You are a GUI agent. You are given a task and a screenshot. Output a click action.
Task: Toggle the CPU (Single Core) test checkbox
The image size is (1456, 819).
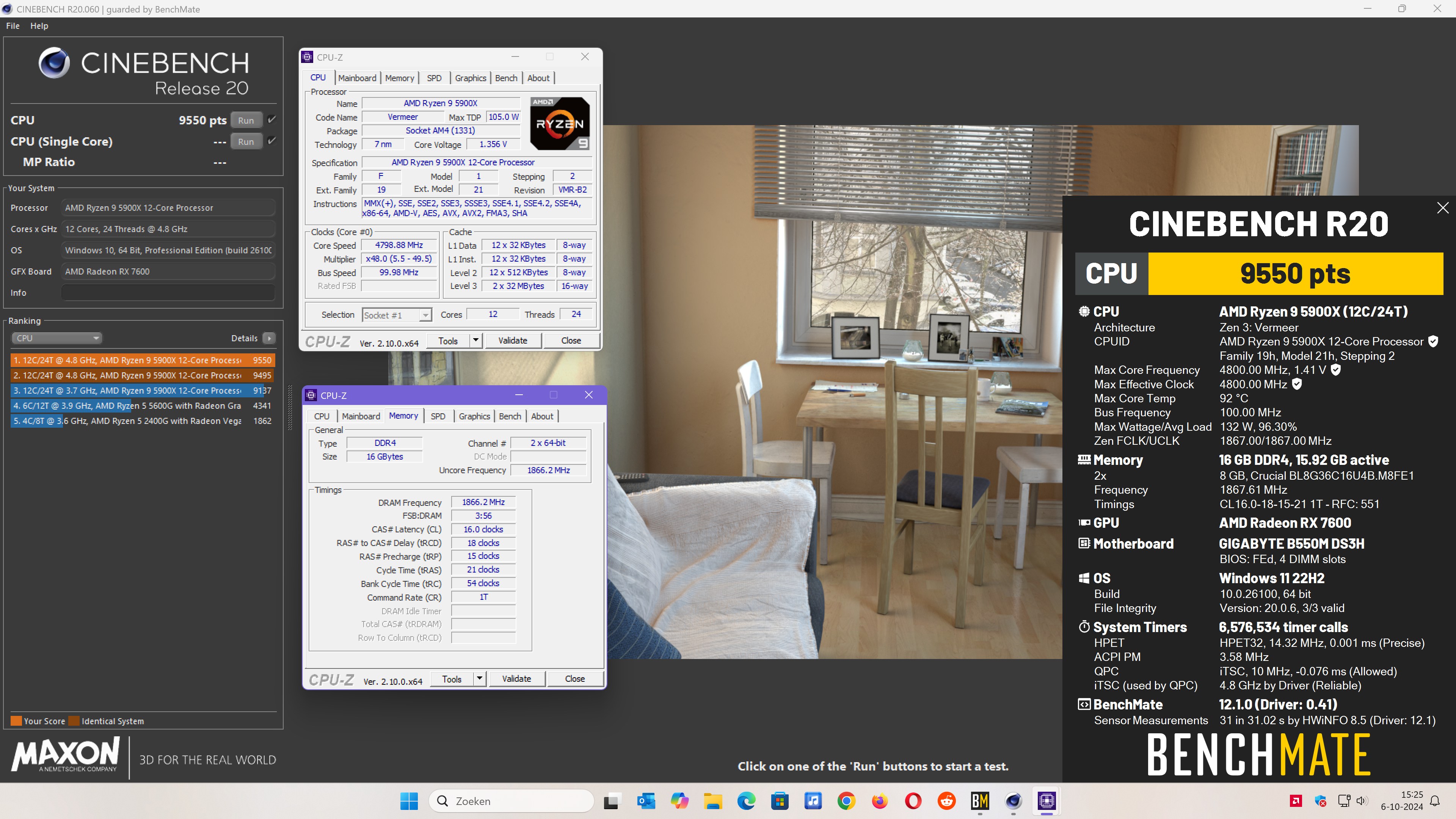271,141
